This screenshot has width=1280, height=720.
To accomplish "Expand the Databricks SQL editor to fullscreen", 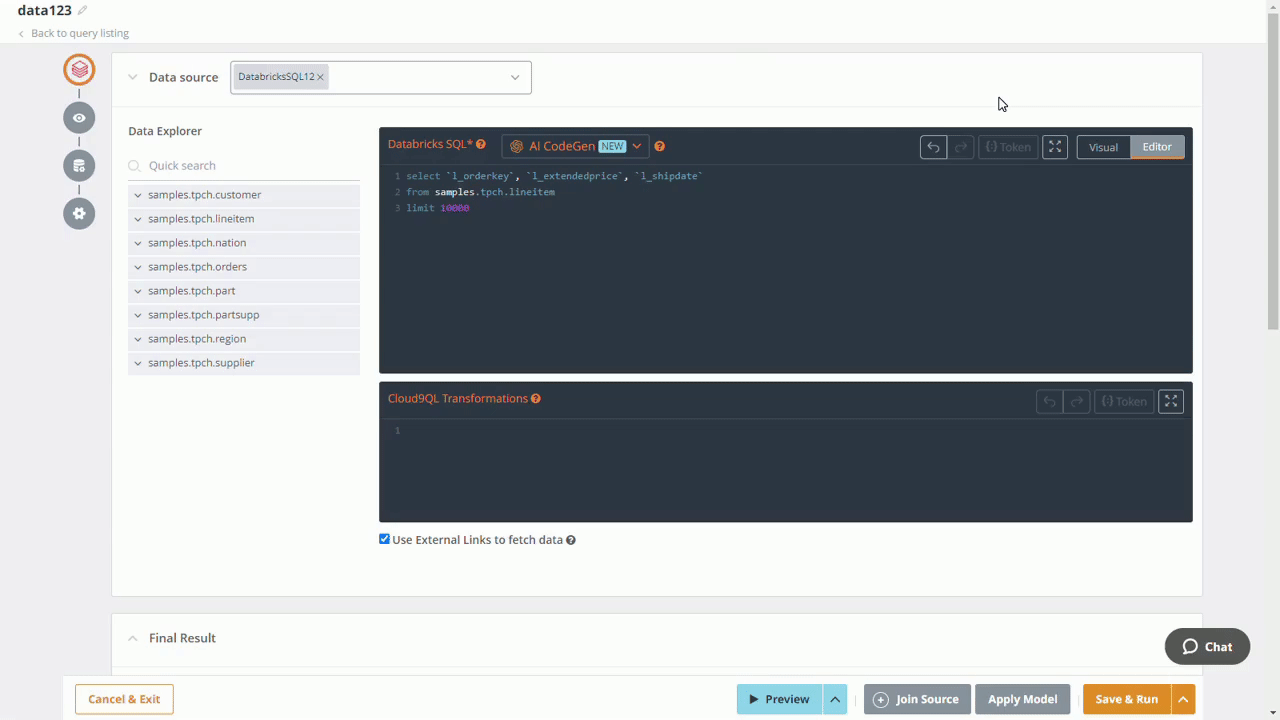I will coord(1055,147).
